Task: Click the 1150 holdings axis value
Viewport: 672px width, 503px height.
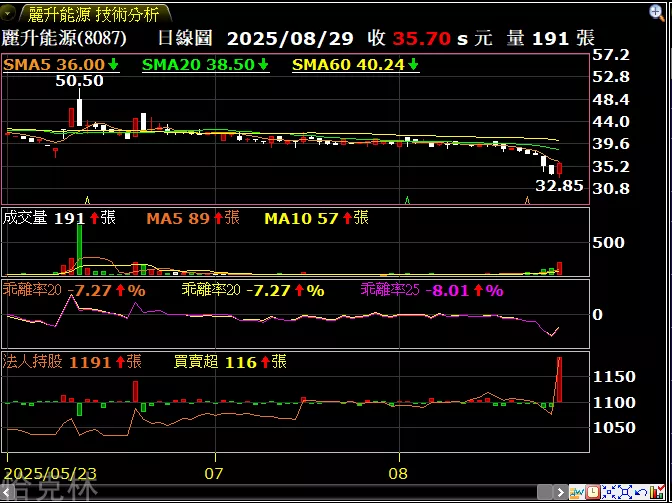Action: 614,377
